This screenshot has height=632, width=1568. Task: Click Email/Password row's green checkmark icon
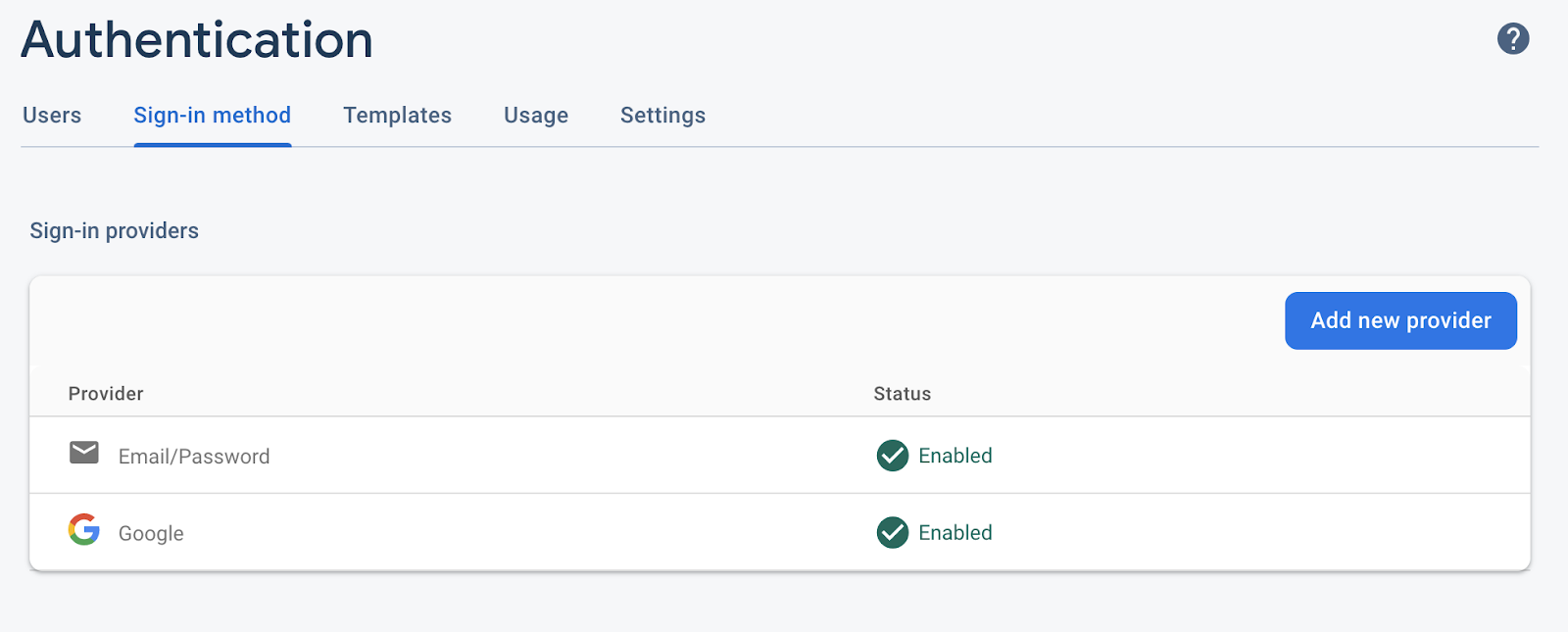pyautogui.click(x=892, y=456)
